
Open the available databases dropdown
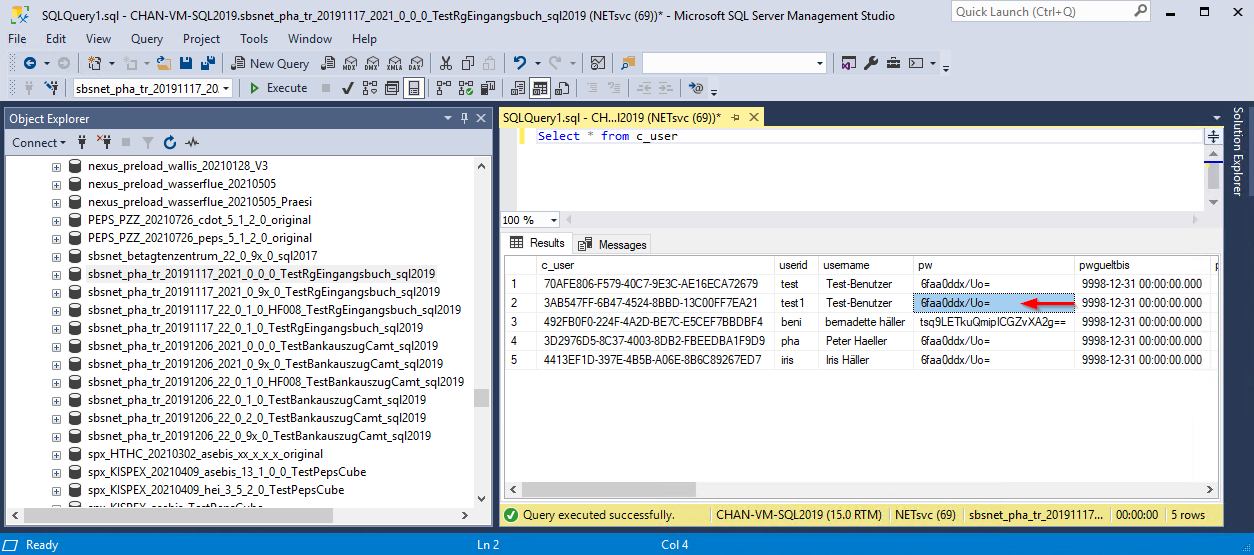click(226, 88)
